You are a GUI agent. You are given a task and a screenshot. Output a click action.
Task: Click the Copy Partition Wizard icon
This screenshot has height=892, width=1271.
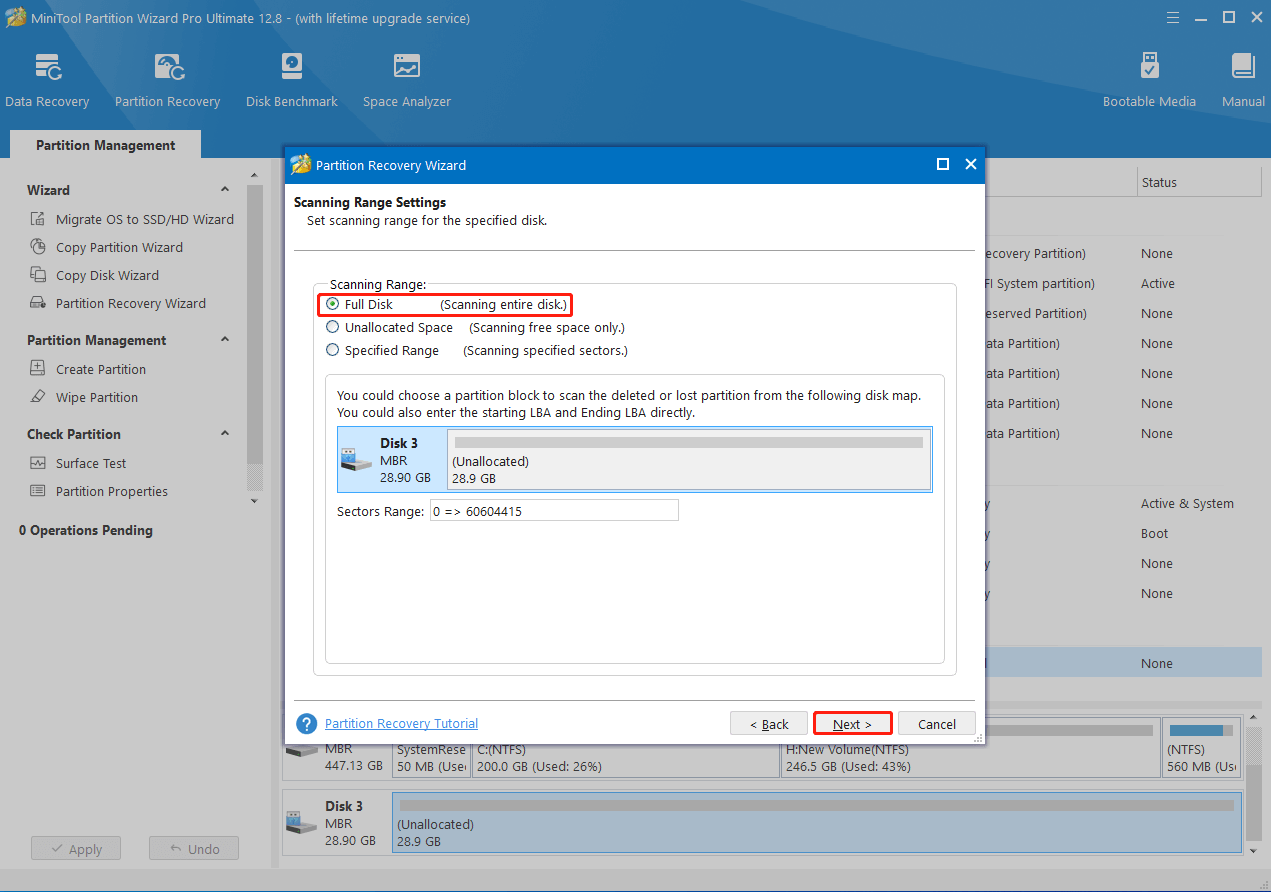38,247
